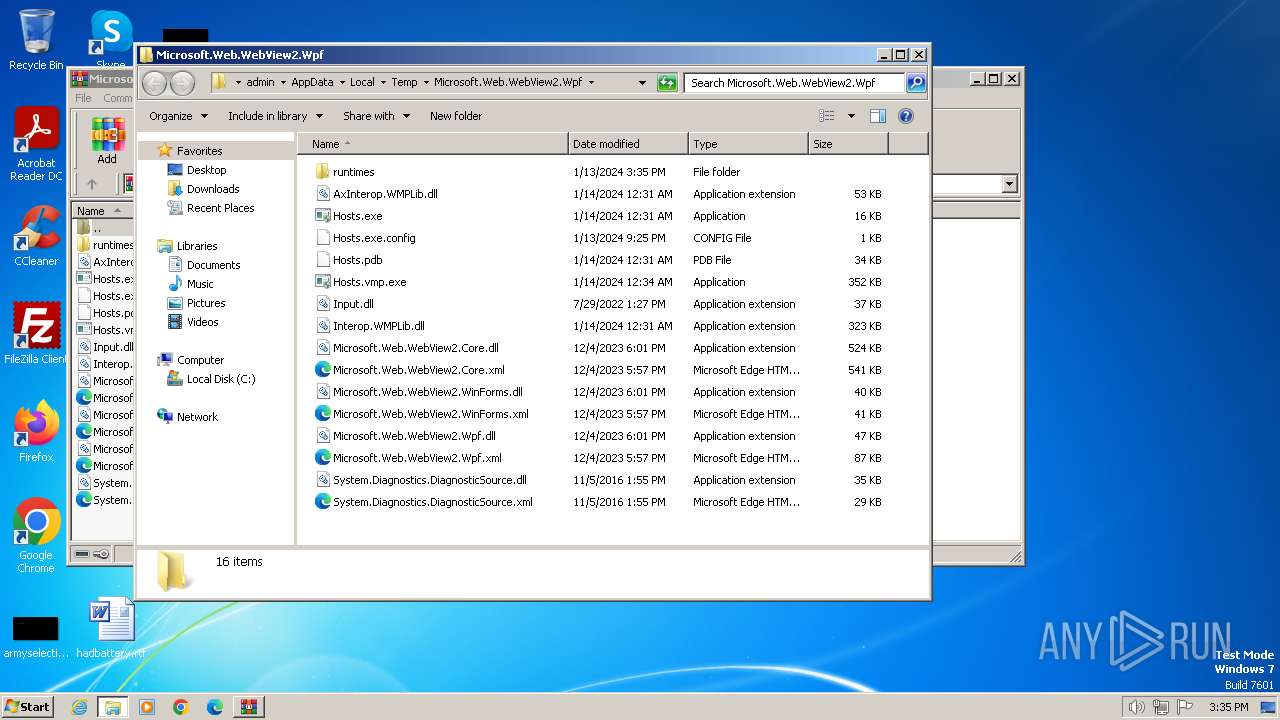Select Recent Places in navigation pane
Image resolution: width=1280 pixels, height=720 pixels.
[x=220, y=208]
